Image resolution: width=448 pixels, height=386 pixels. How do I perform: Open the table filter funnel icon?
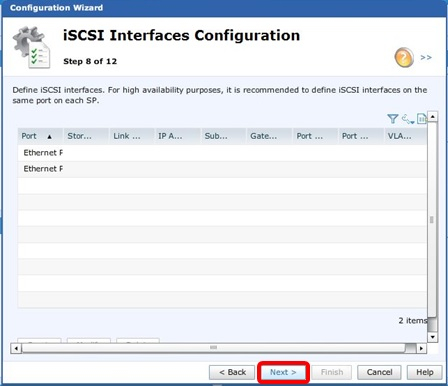393,119
